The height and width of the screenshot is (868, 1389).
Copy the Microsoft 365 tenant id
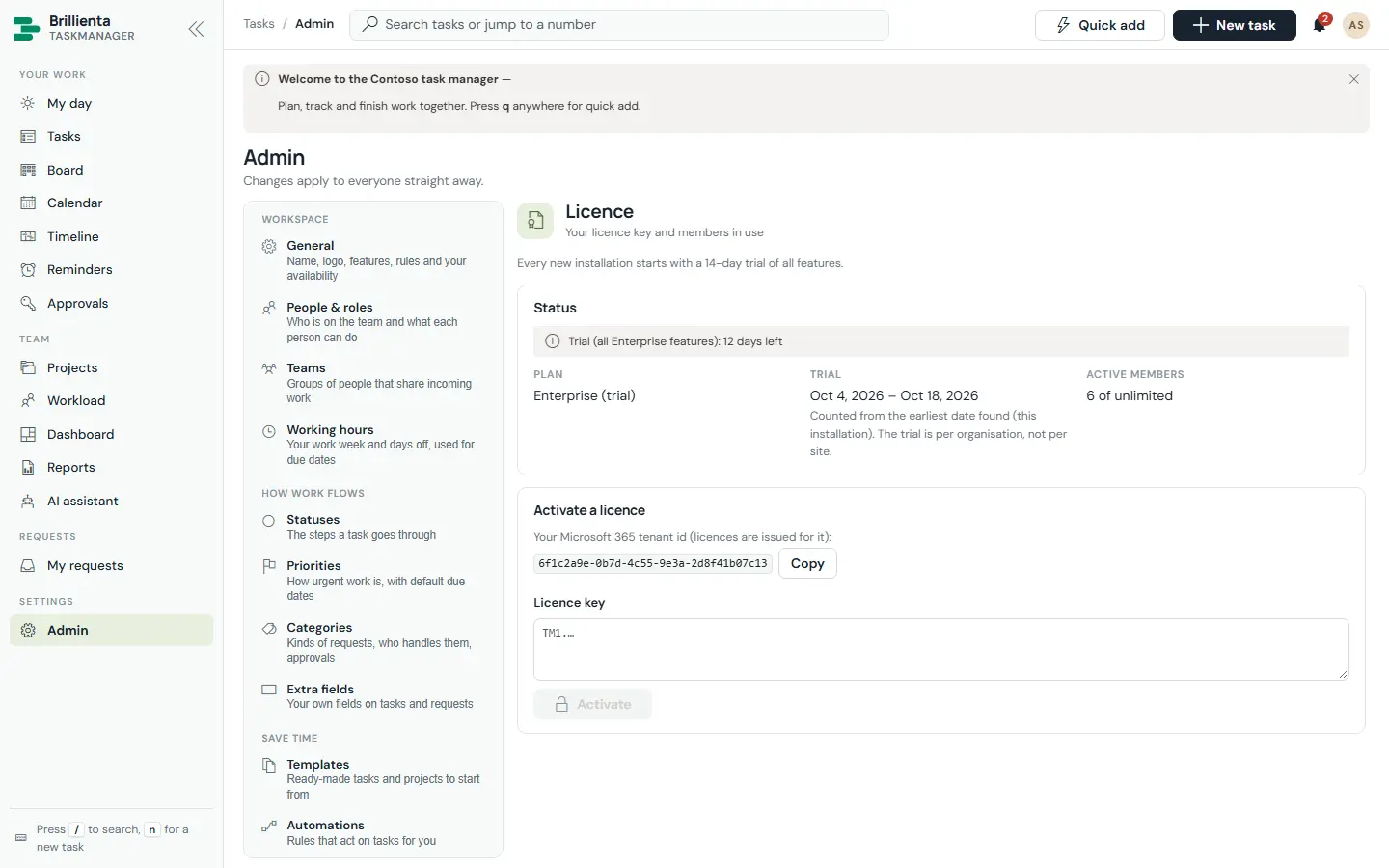coord(807,563)
